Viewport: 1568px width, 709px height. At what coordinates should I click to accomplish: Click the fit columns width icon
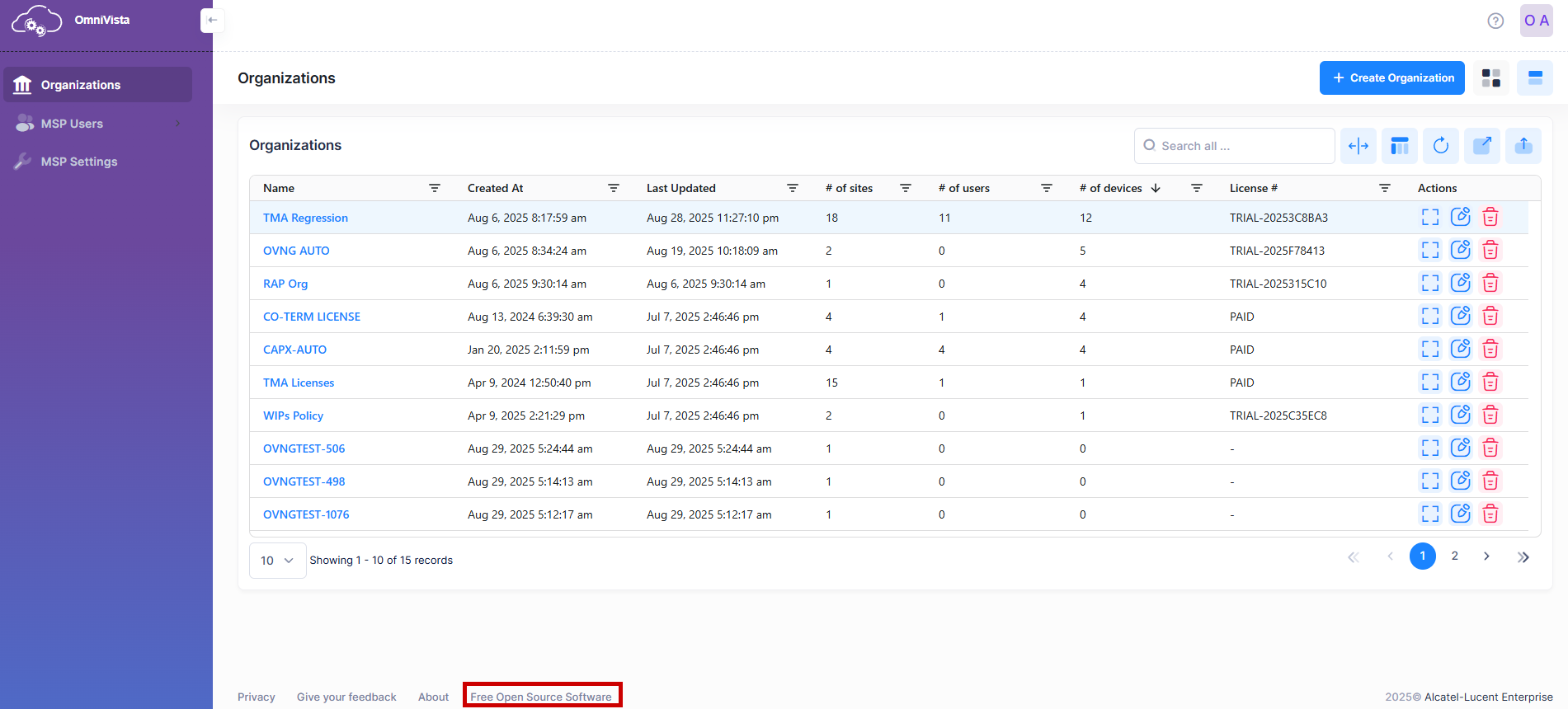(1358, 146)
